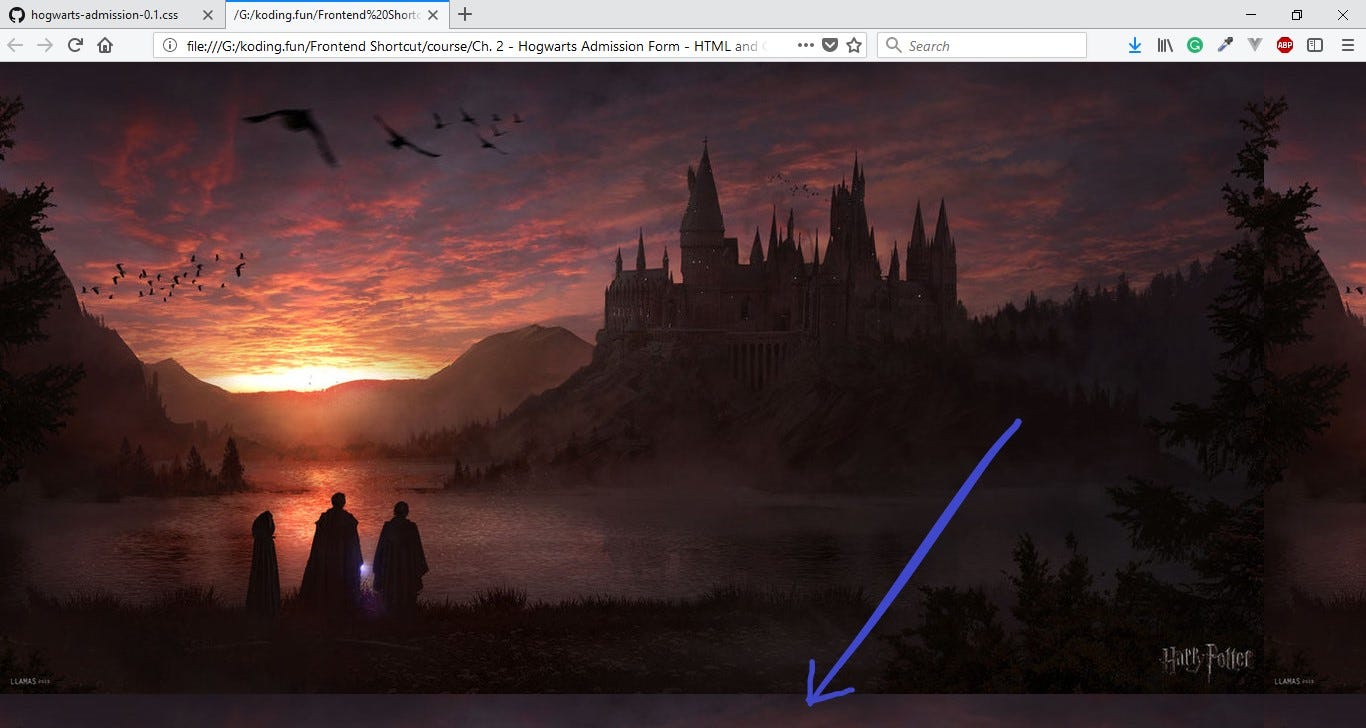Restore down the Firefox window
The image size is (1366, 728).
tap(1297, 15)
